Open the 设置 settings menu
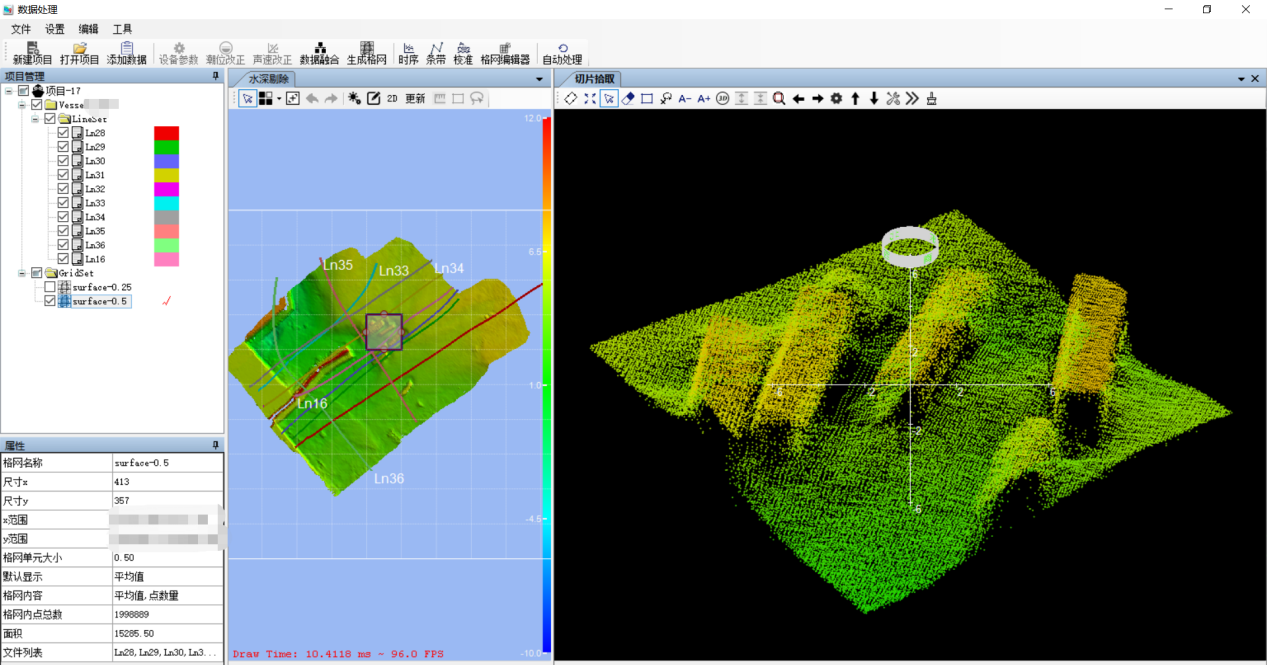Screen dimensions: 1267x665 54,29
